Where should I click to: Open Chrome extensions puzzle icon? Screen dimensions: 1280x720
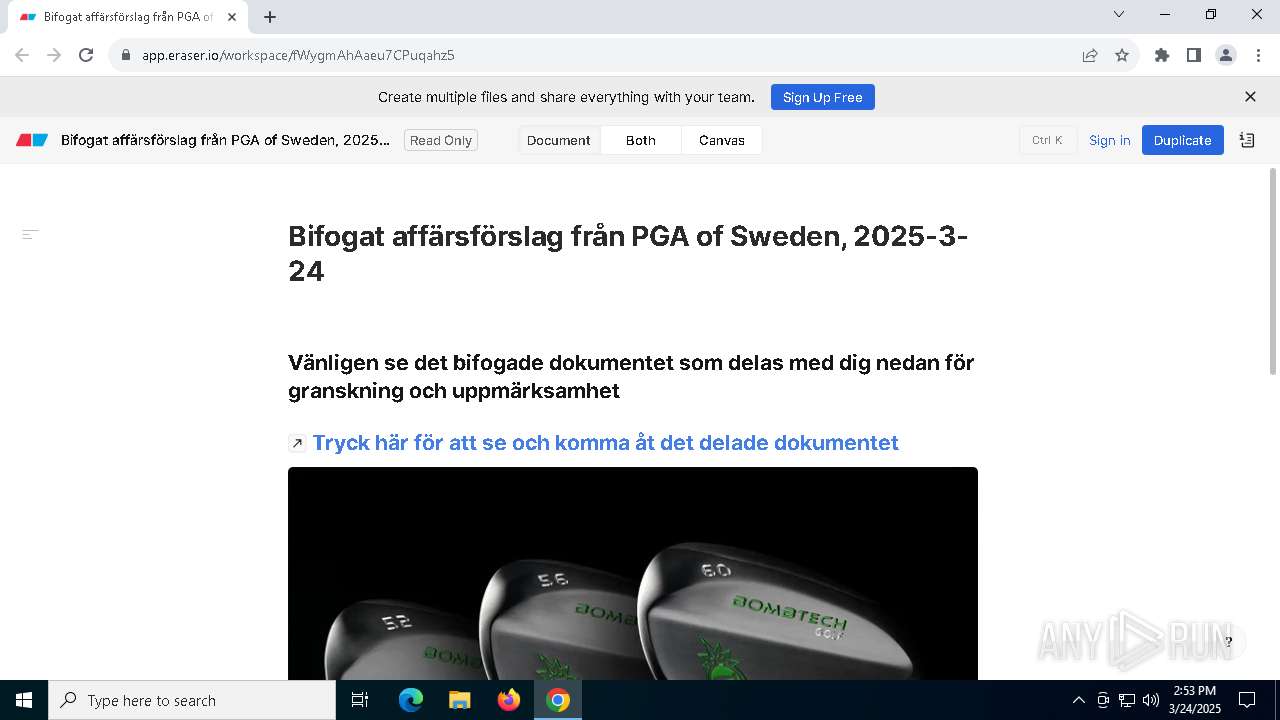(x=1162, y=55)
